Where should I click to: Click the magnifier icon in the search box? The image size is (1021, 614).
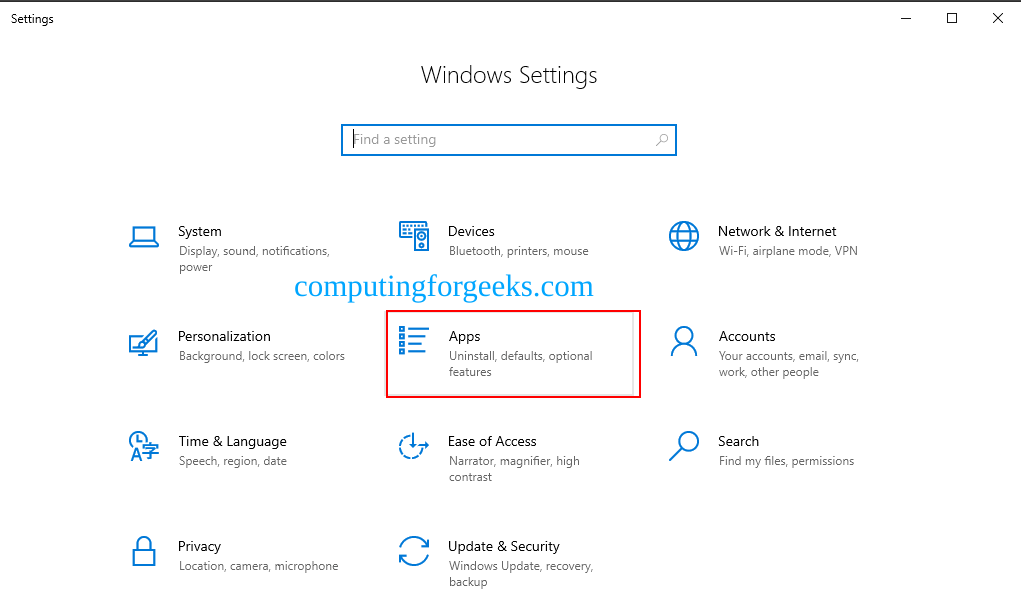point(661,140)
